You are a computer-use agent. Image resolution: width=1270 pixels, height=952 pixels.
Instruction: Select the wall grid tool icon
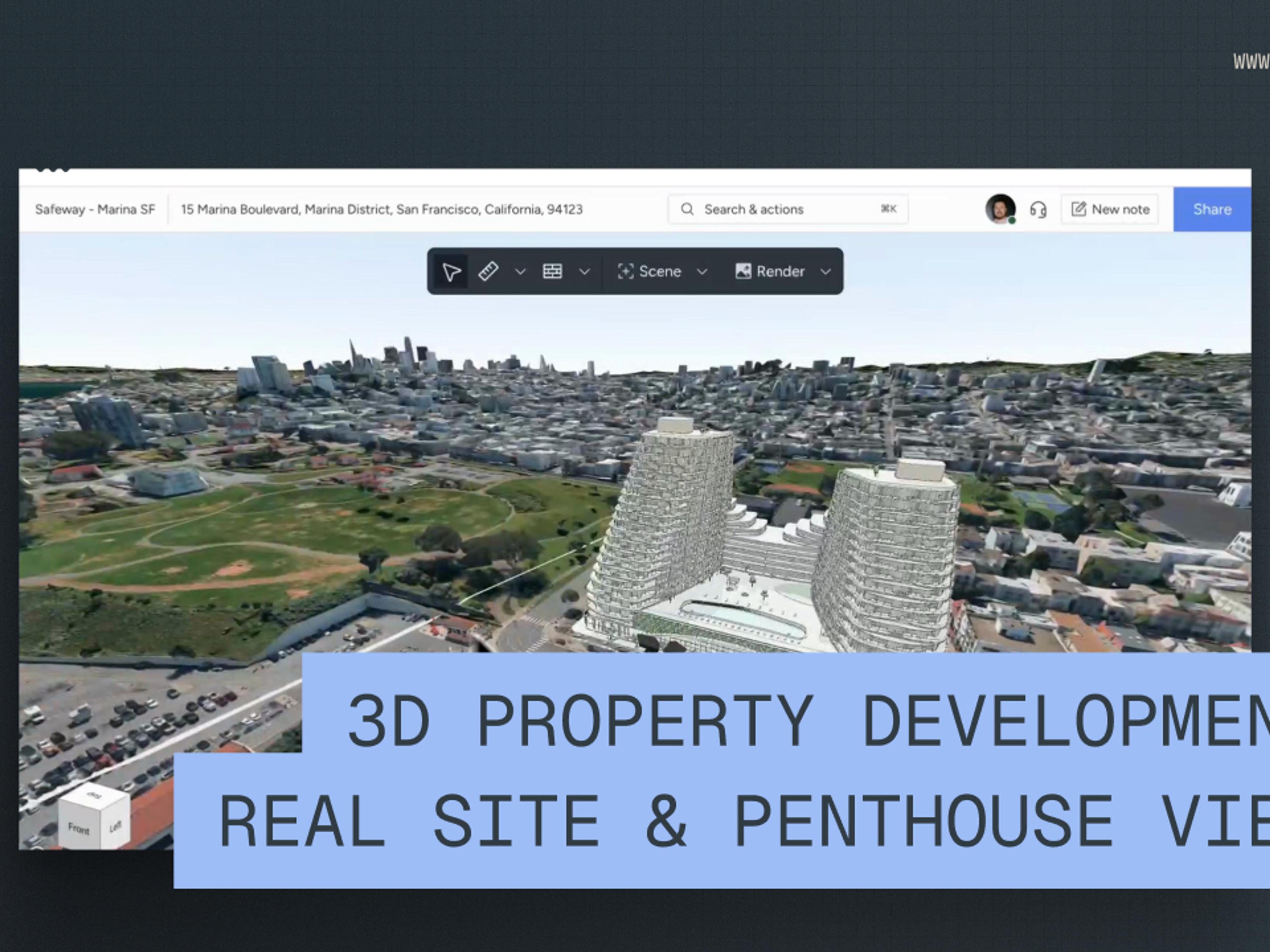(552, 271)
